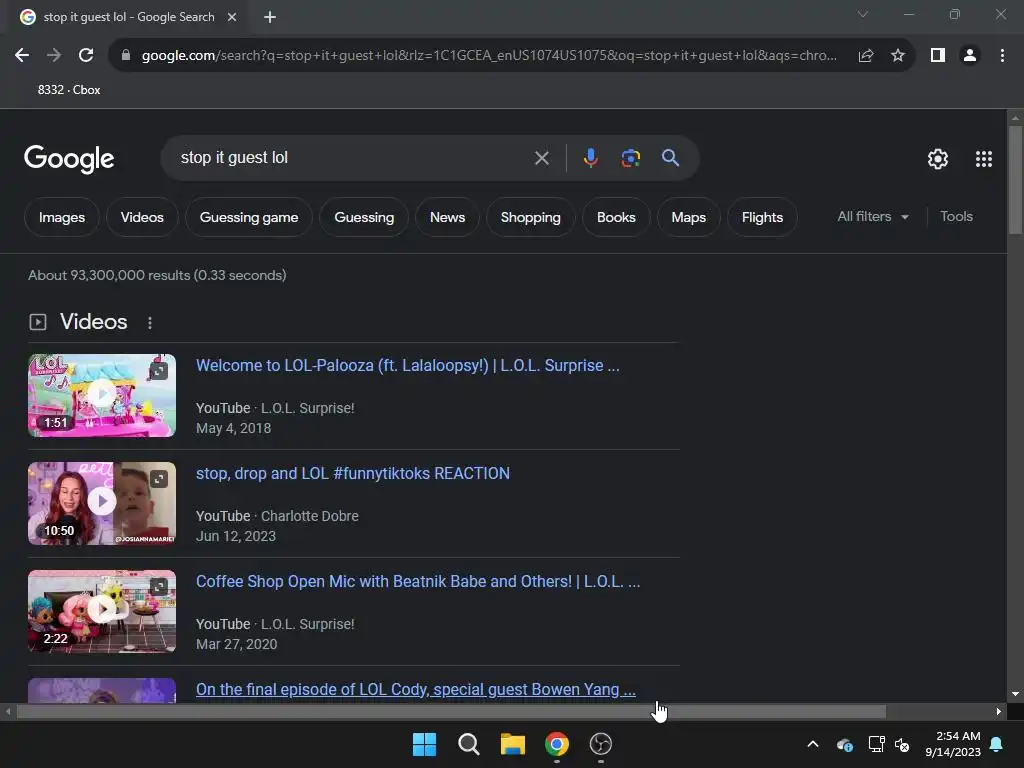Image resolution: width=1024 pixels, height=768 pixels.
Task: Expand the All filters dropdown
Action: pos(872,216)
